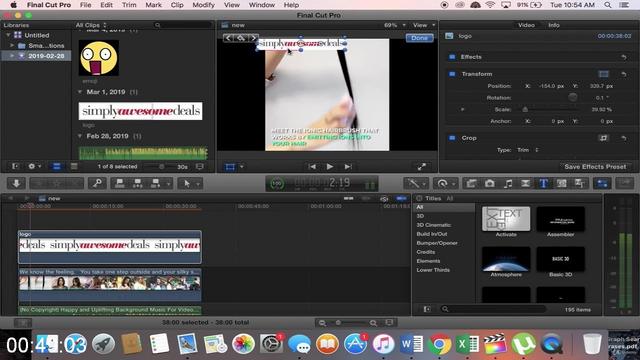Toggle skimming in the timeline header
The width and height of the screenshot is (640, 360).
coord(349,198)
